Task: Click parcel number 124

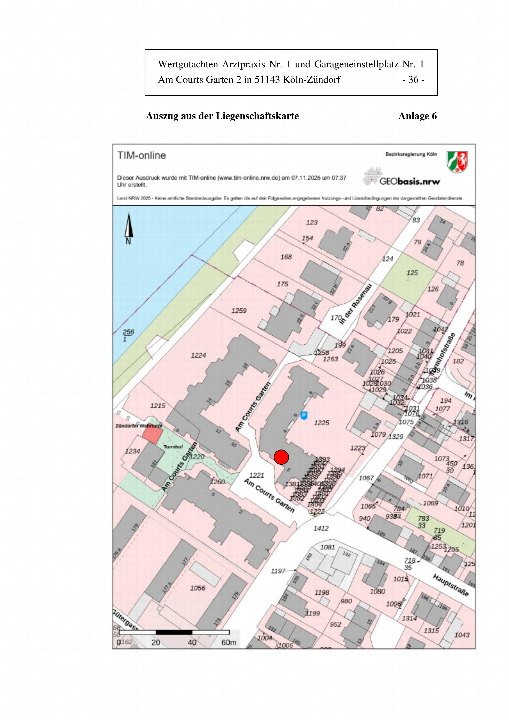Action: tap(388, 259)
